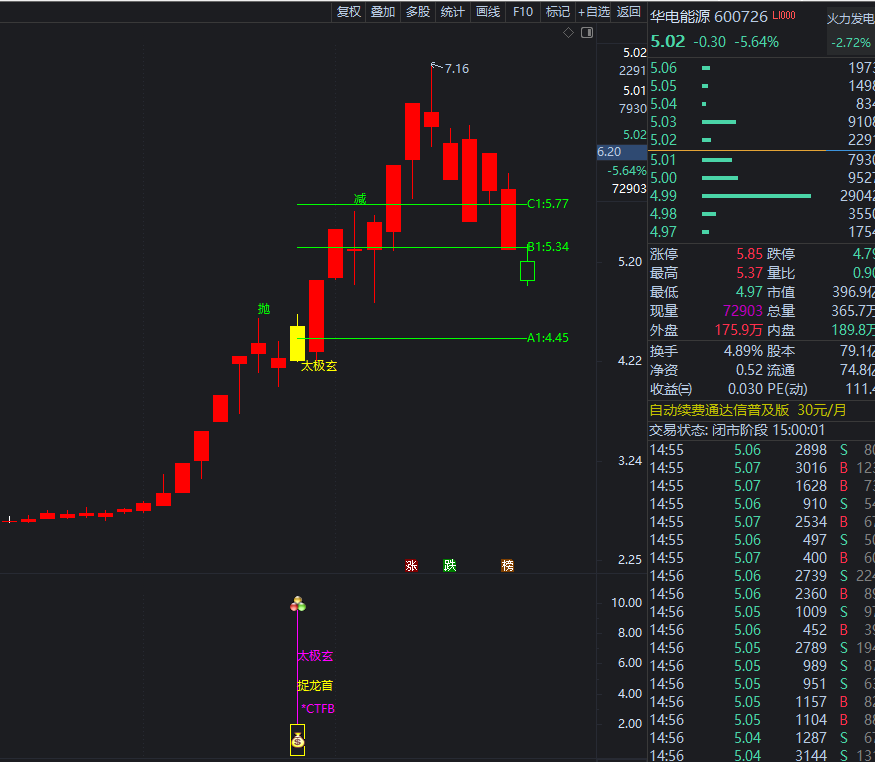Open the 多股 multi-stock view
The image size is (875, 762).
418,12
